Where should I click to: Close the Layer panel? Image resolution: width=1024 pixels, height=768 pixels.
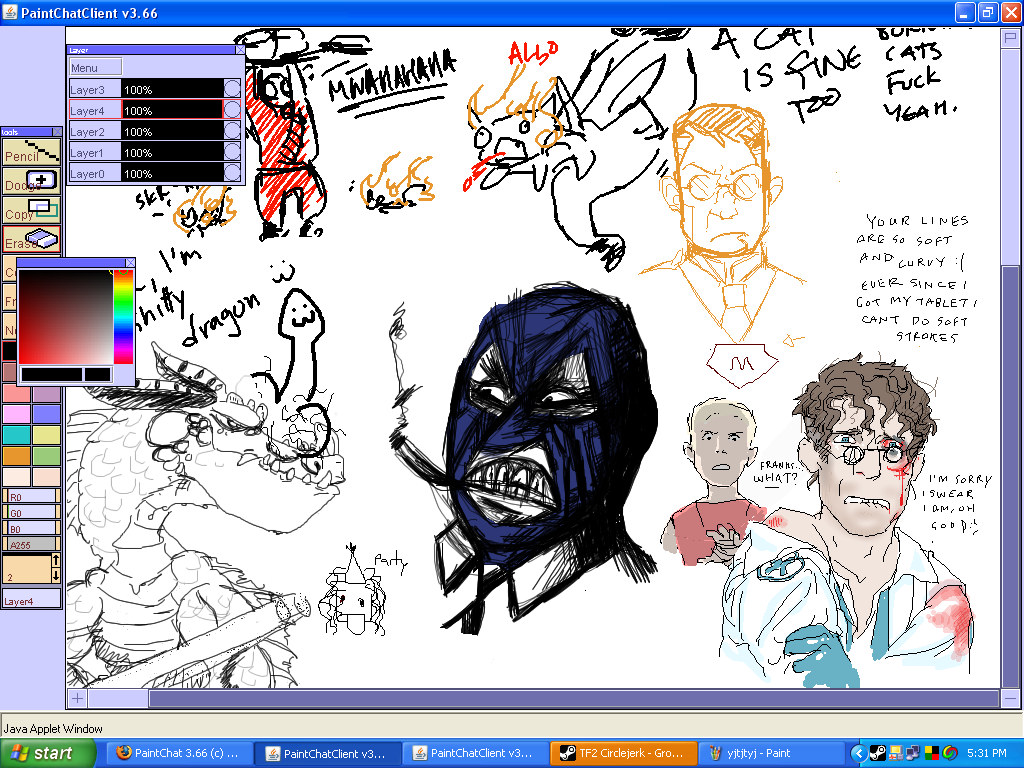click(240, 49)
